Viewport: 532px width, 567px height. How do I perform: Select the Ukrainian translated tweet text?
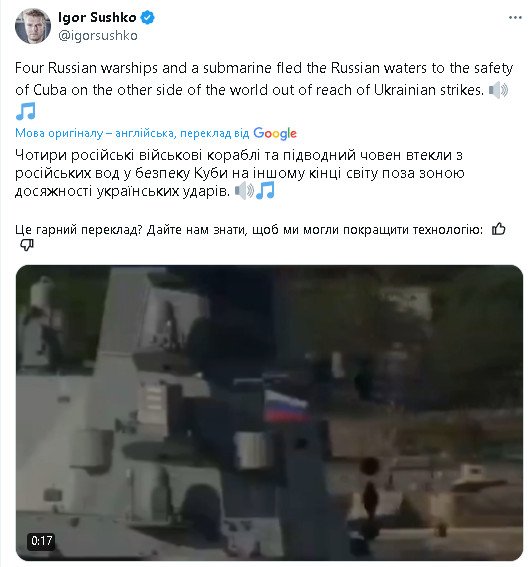(239, 173)
